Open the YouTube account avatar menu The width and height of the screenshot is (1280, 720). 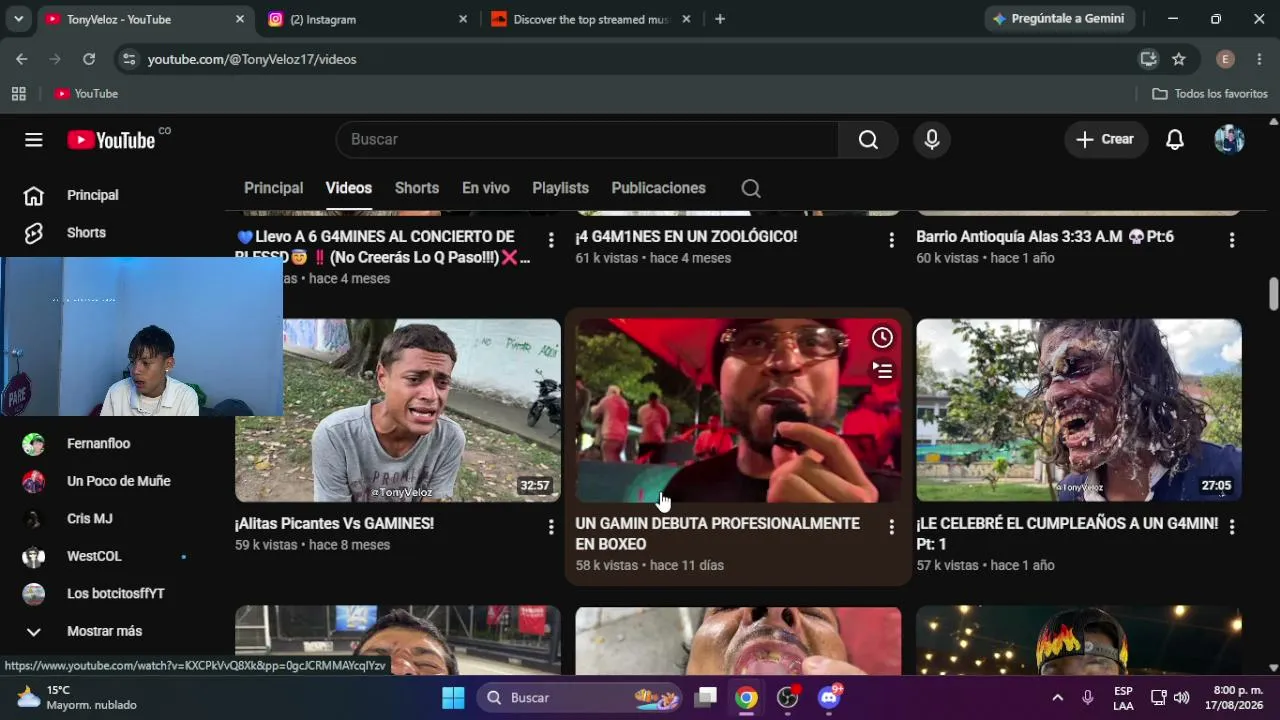tap(1229, 140)
